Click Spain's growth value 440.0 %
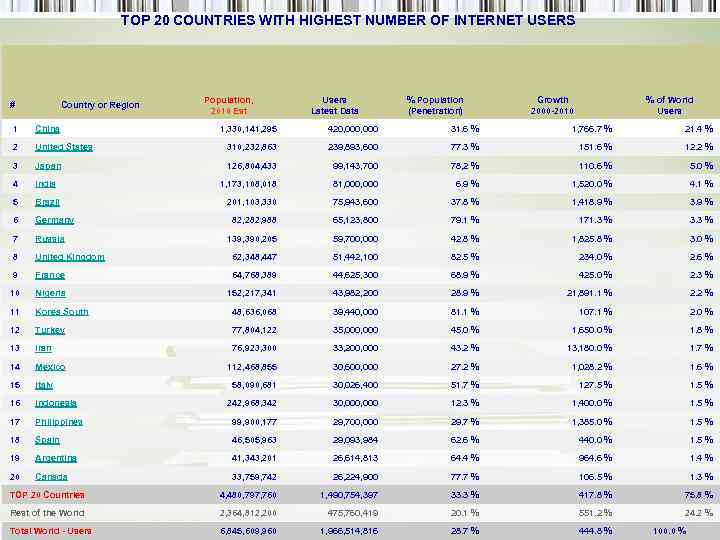The width and height of the screenshot is (720, 540). click(x=596, y=440)
